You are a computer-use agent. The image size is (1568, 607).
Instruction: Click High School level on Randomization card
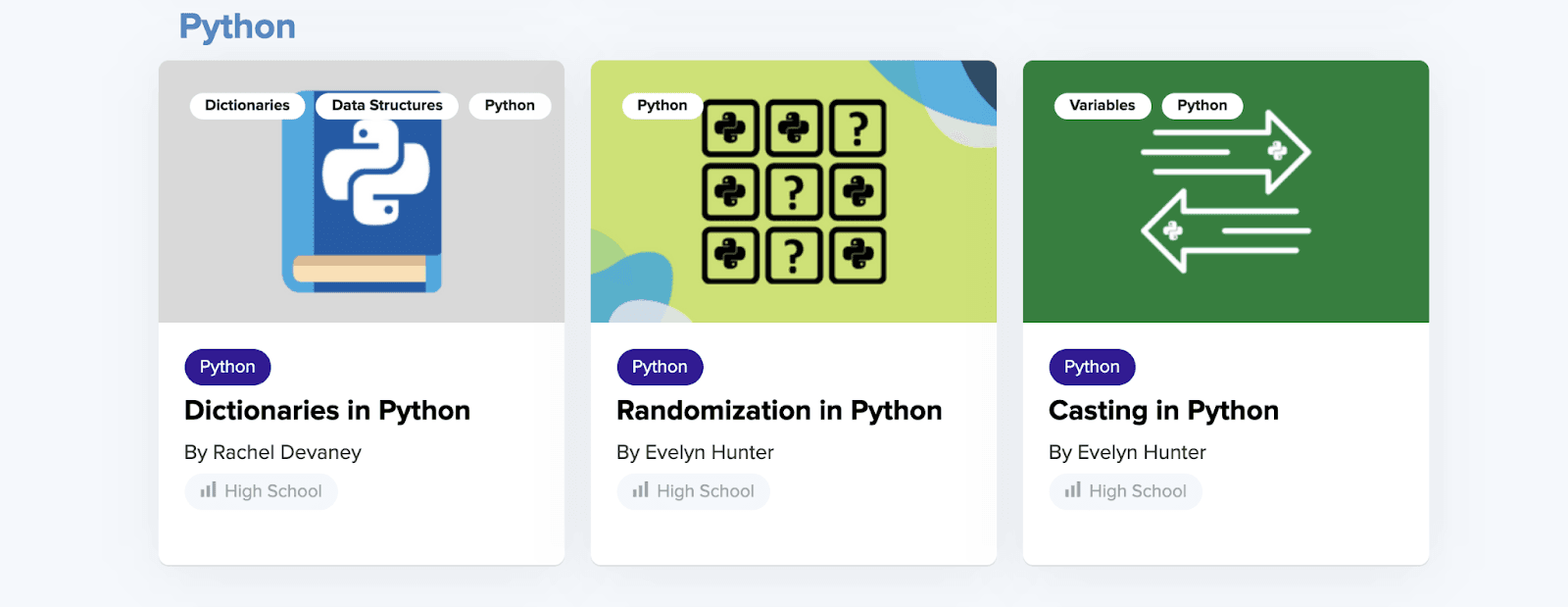706,491
